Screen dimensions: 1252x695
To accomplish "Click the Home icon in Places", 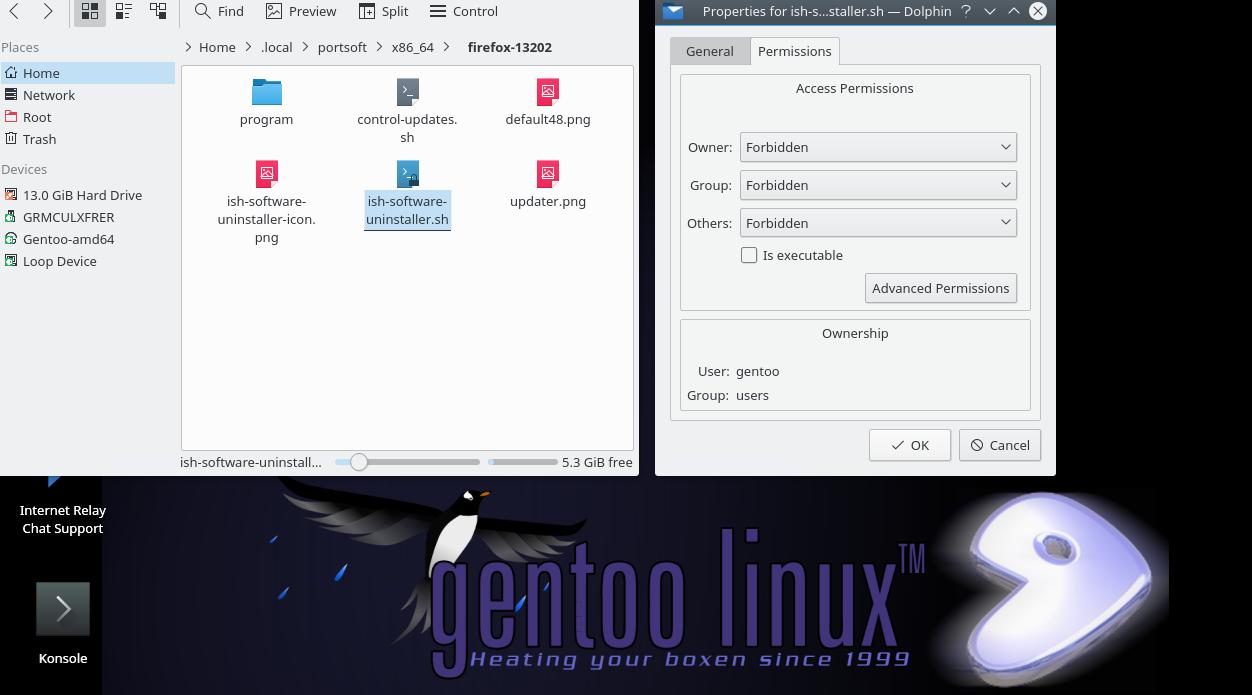I will coord(11,73).
